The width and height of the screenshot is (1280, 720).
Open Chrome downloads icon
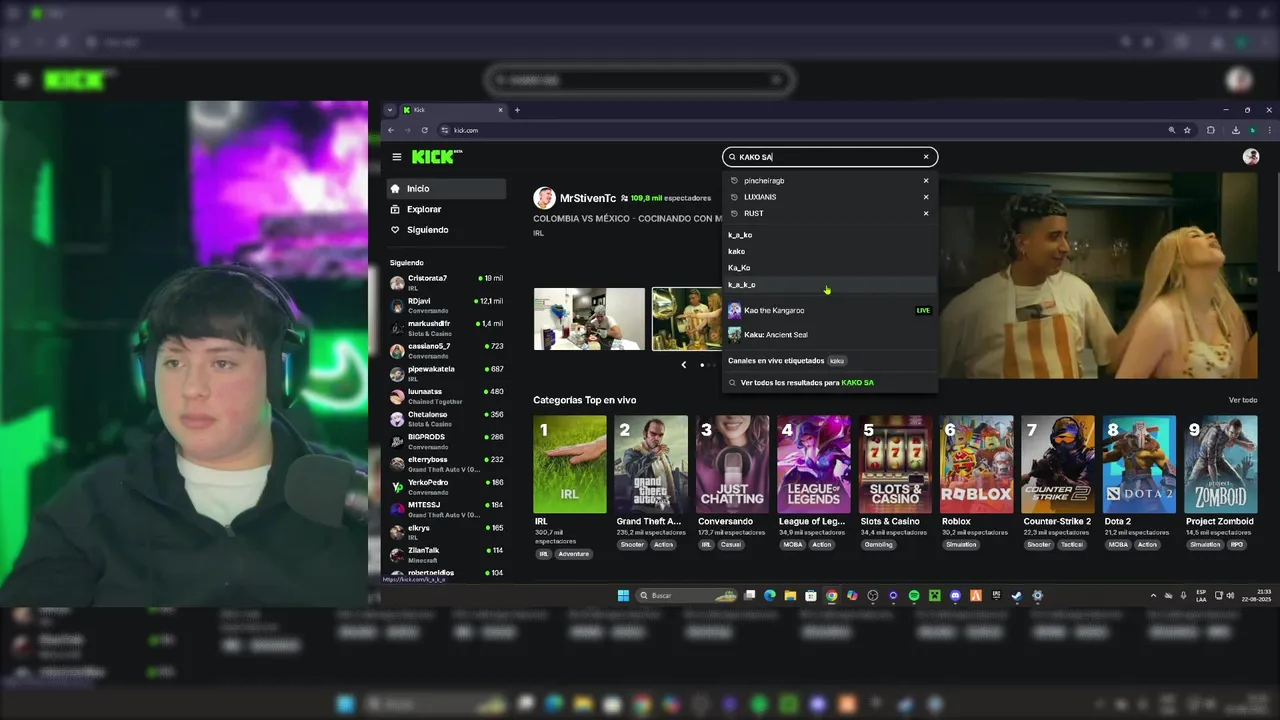pyautogui.click(x=1236, y=130)
